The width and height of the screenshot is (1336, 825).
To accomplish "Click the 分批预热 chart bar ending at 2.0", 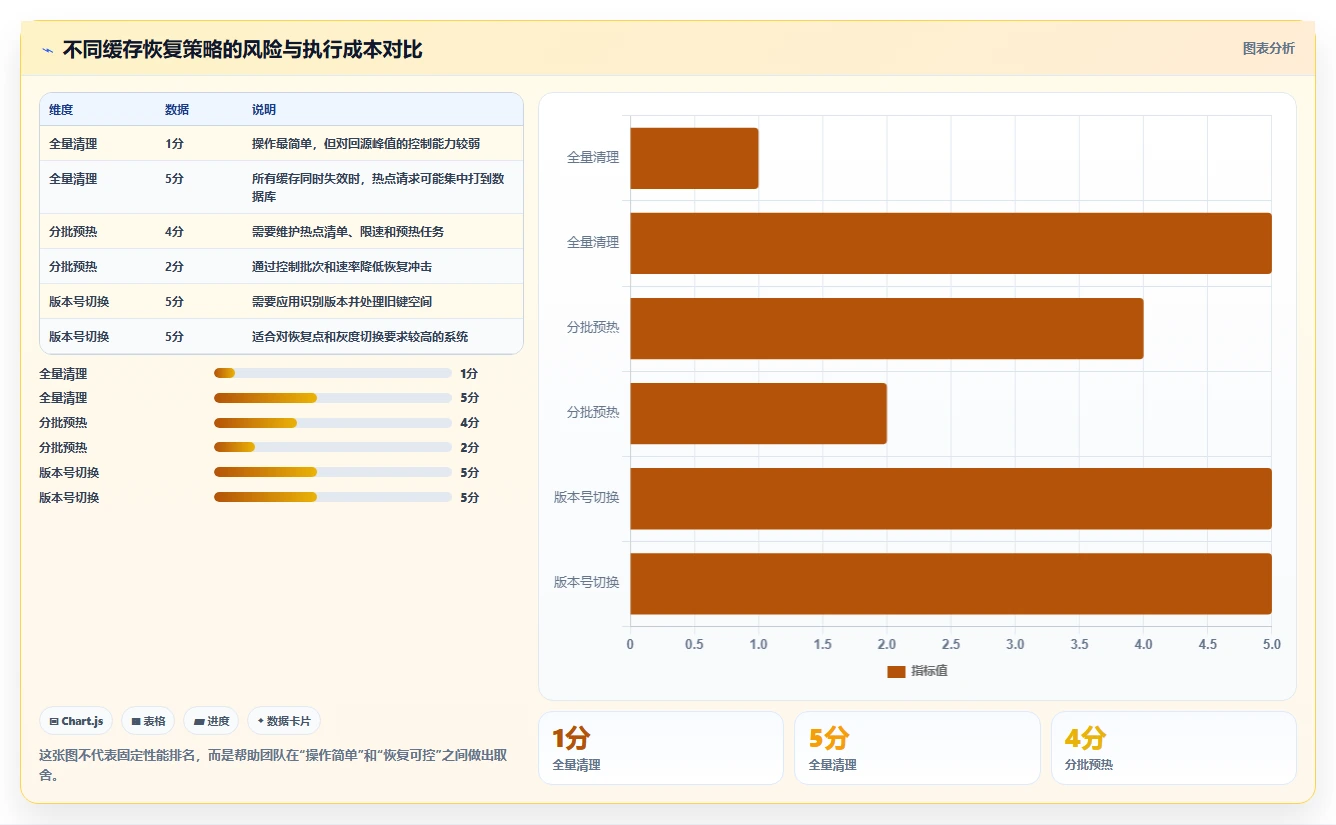I will coord(758,413).
